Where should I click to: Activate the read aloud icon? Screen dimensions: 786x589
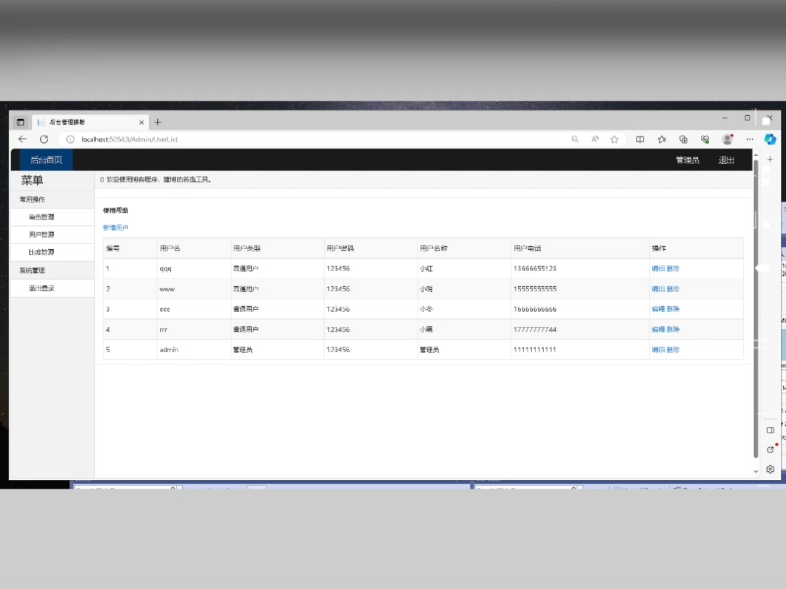click(x=595, y=139)
